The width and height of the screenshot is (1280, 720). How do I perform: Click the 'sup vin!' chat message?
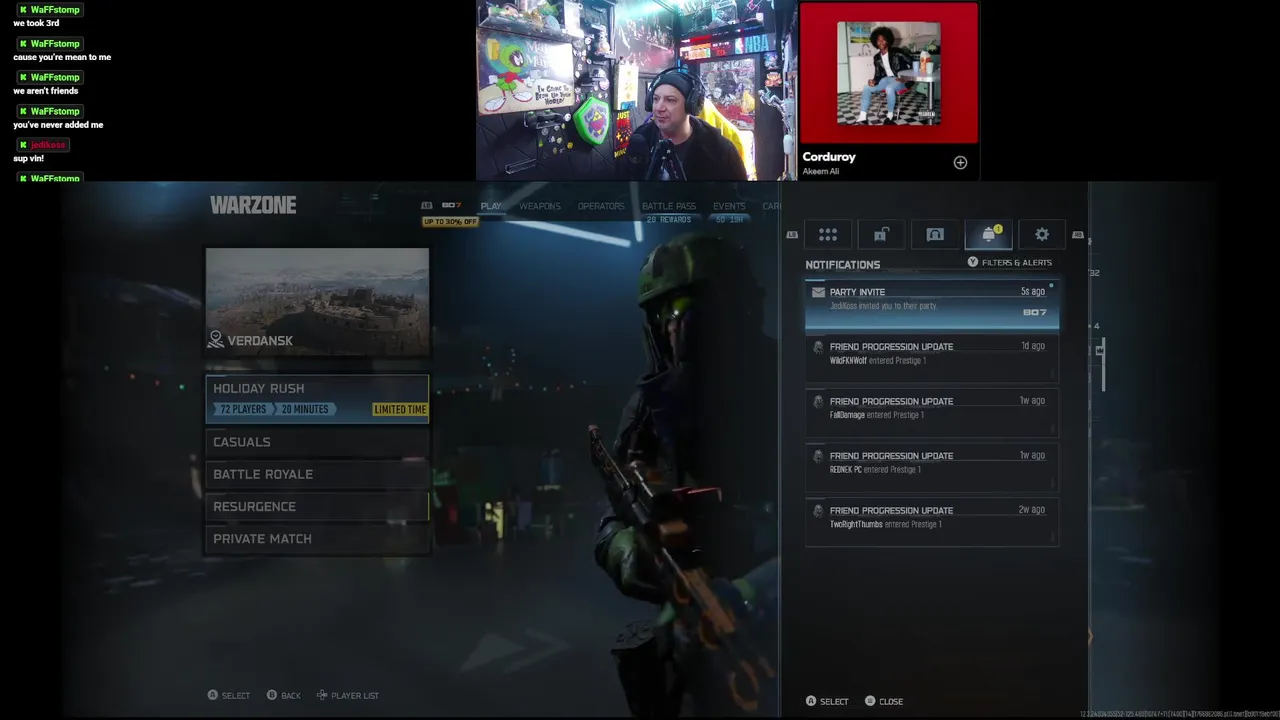pyautogui.click(x=28, y=158)
